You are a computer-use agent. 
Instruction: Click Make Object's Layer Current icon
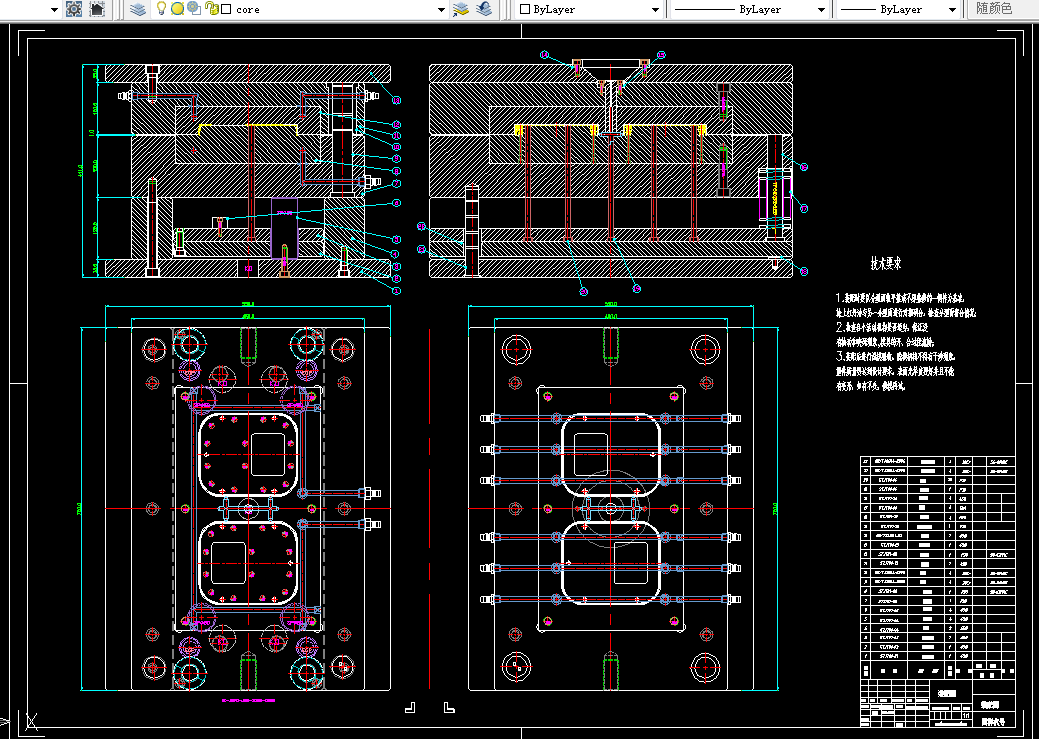[461, 9]
